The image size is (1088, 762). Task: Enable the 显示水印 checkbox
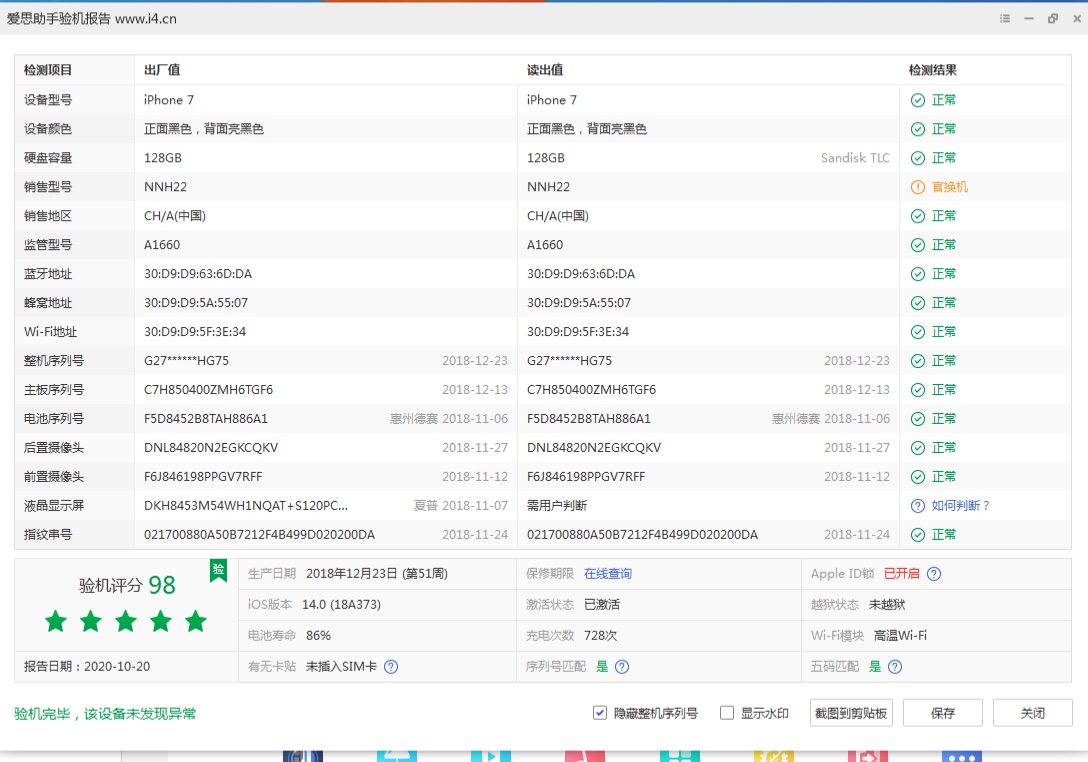tap(727, 713)
